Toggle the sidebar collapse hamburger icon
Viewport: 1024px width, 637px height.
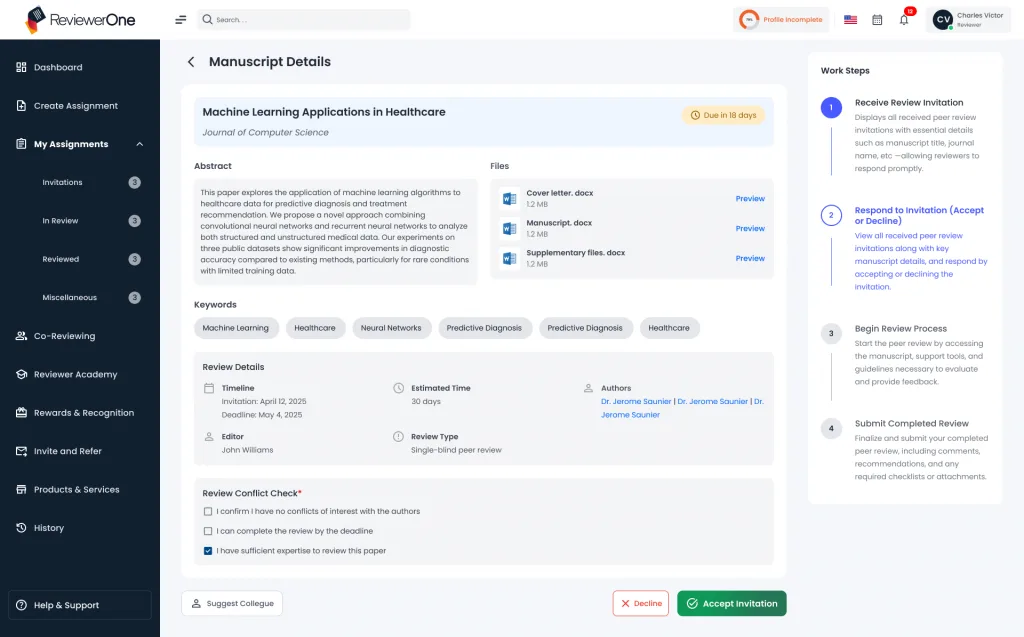tap(180, 20)
